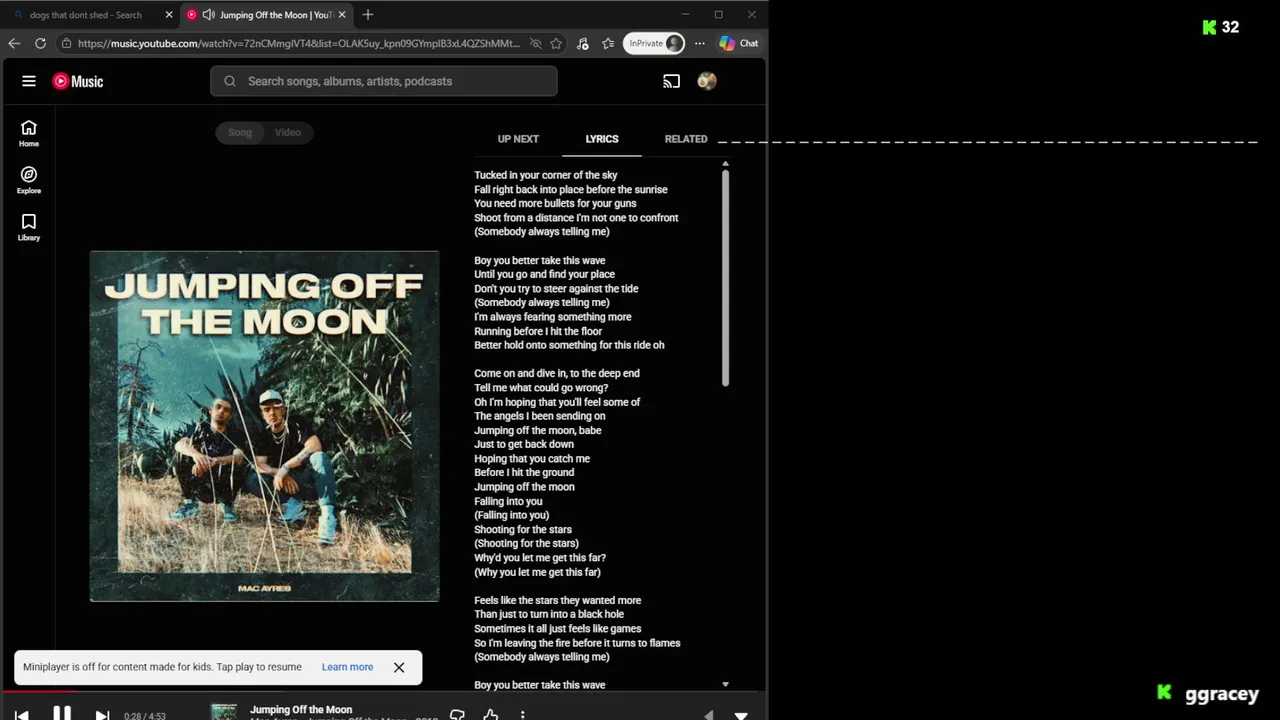Toggle to Video mode
Screen dimensions: 1280x720
click(288, 132)
